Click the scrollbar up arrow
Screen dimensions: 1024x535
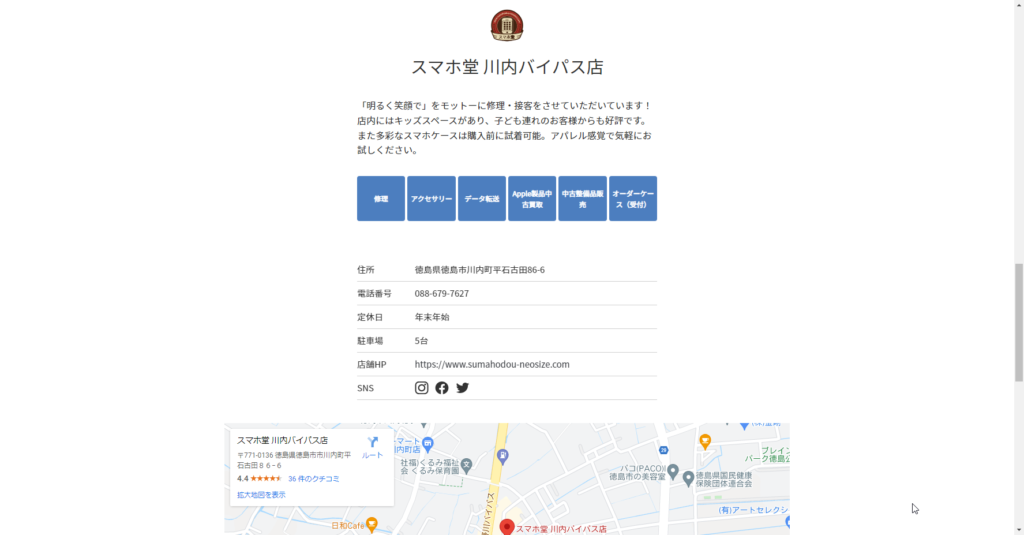coord(1019,5)
